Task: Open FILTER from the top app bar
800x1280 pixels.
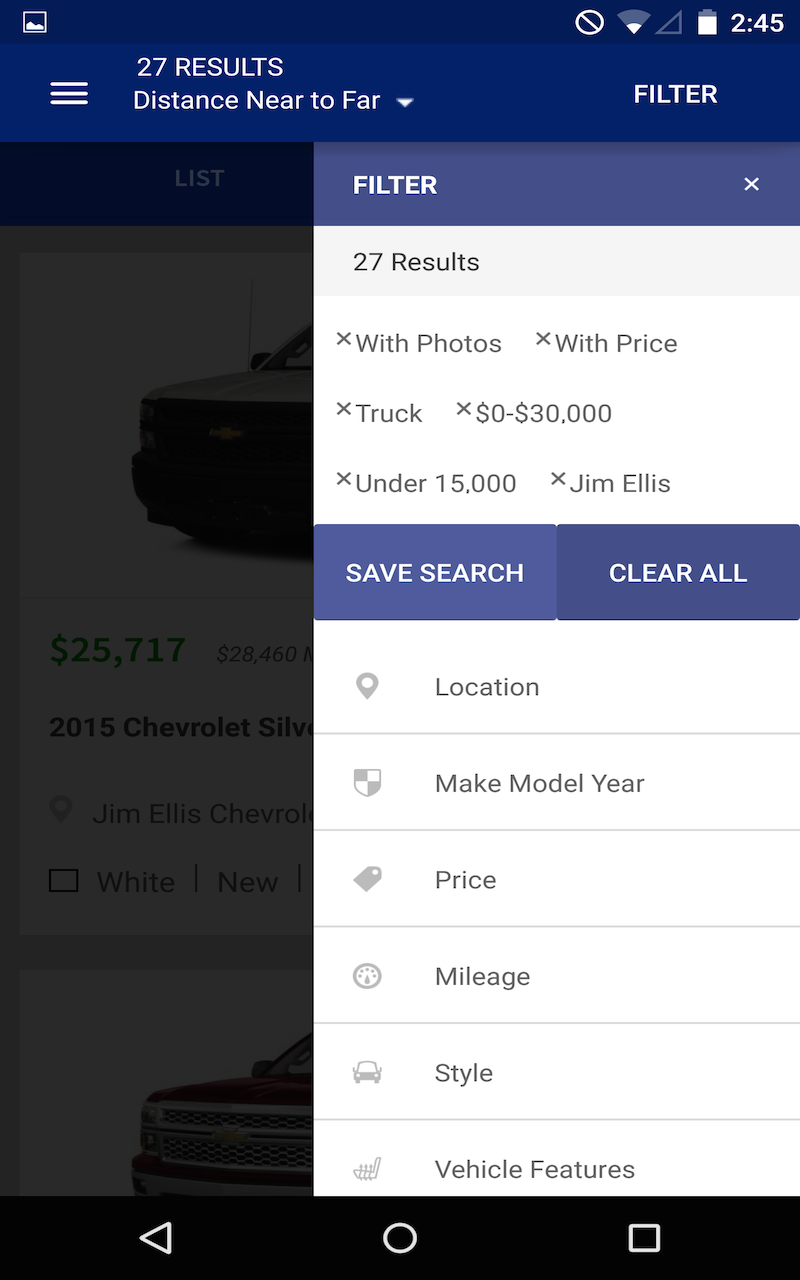Action: point(675,93)
